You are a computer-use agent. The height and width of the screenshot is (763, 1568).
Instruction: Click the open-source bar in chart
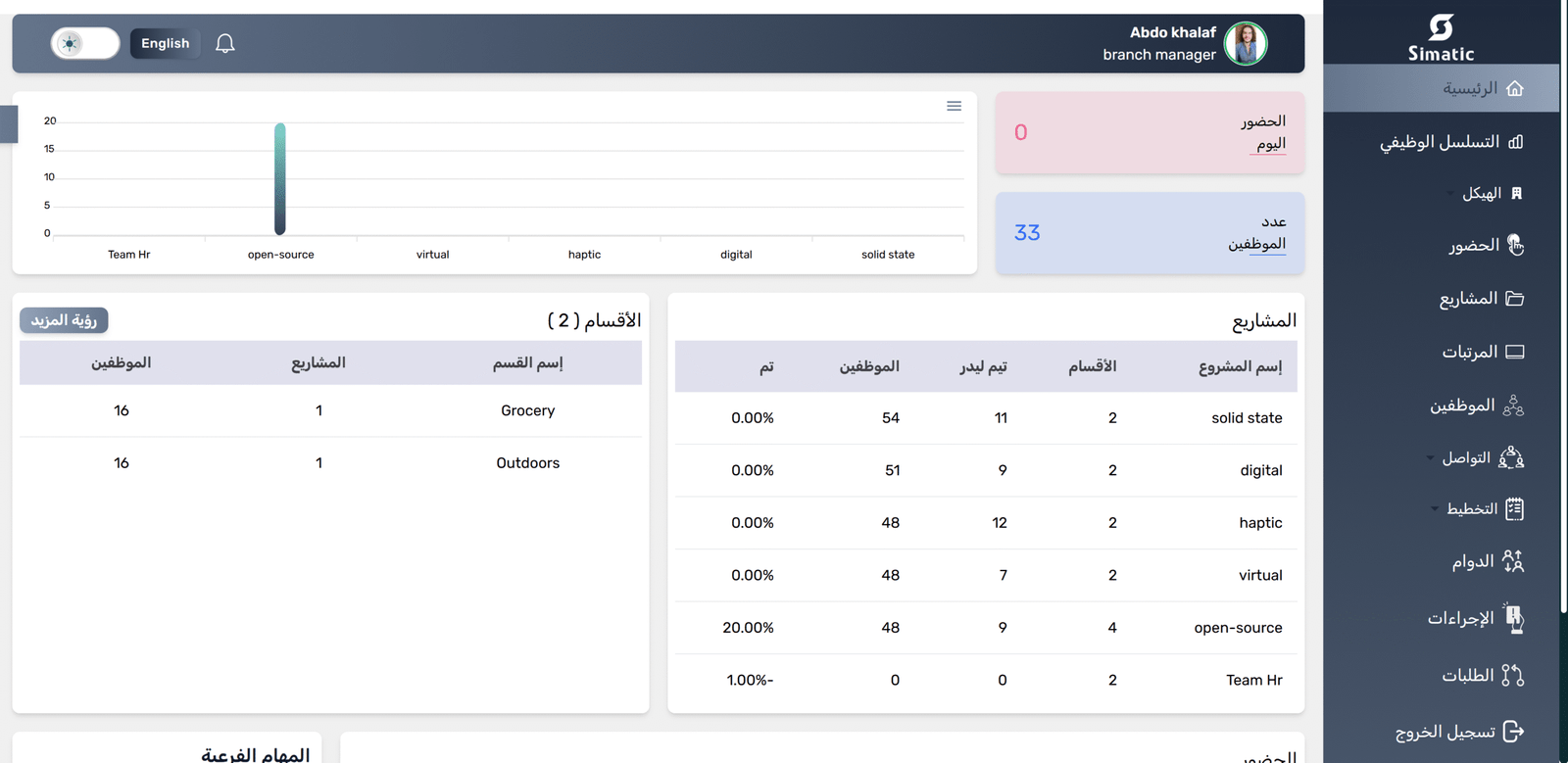coord(280,179)
